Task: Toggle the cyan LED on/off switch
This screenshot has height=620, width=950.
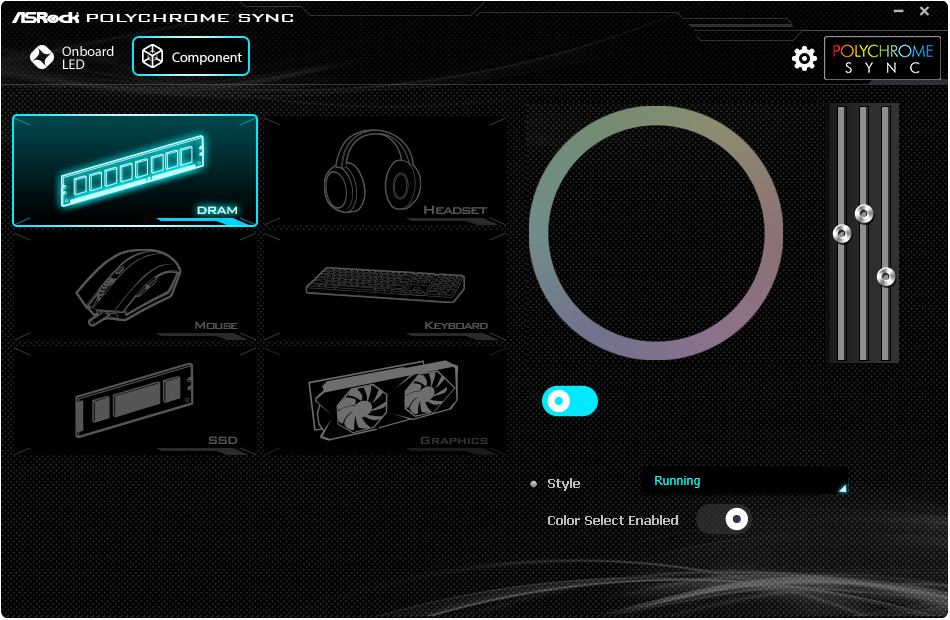Action: coord(570,401)
